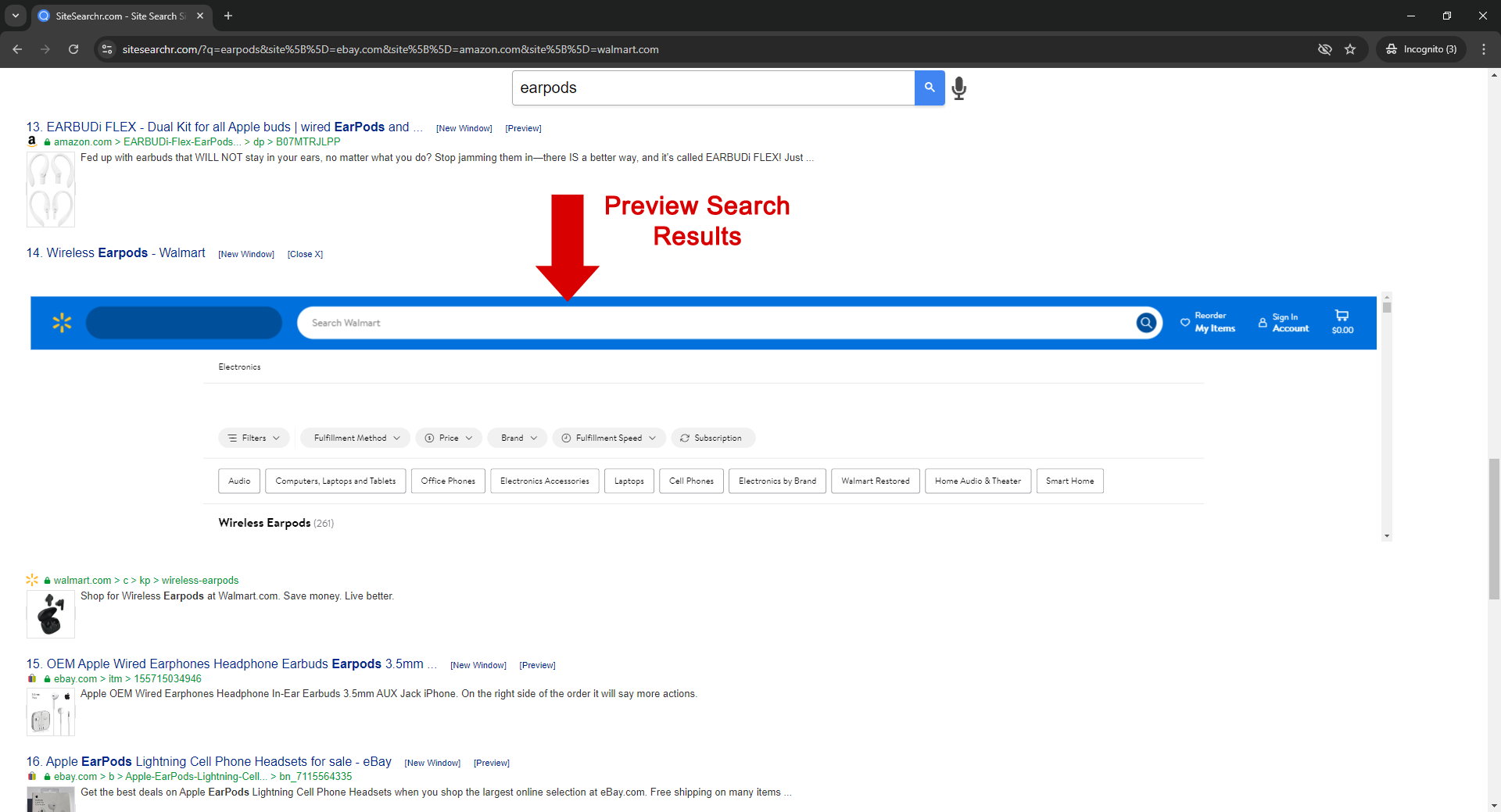This screenshot has width=1501, height=812.
Task: Expand the Brand filter dropdown
Action: coord(518,438)
